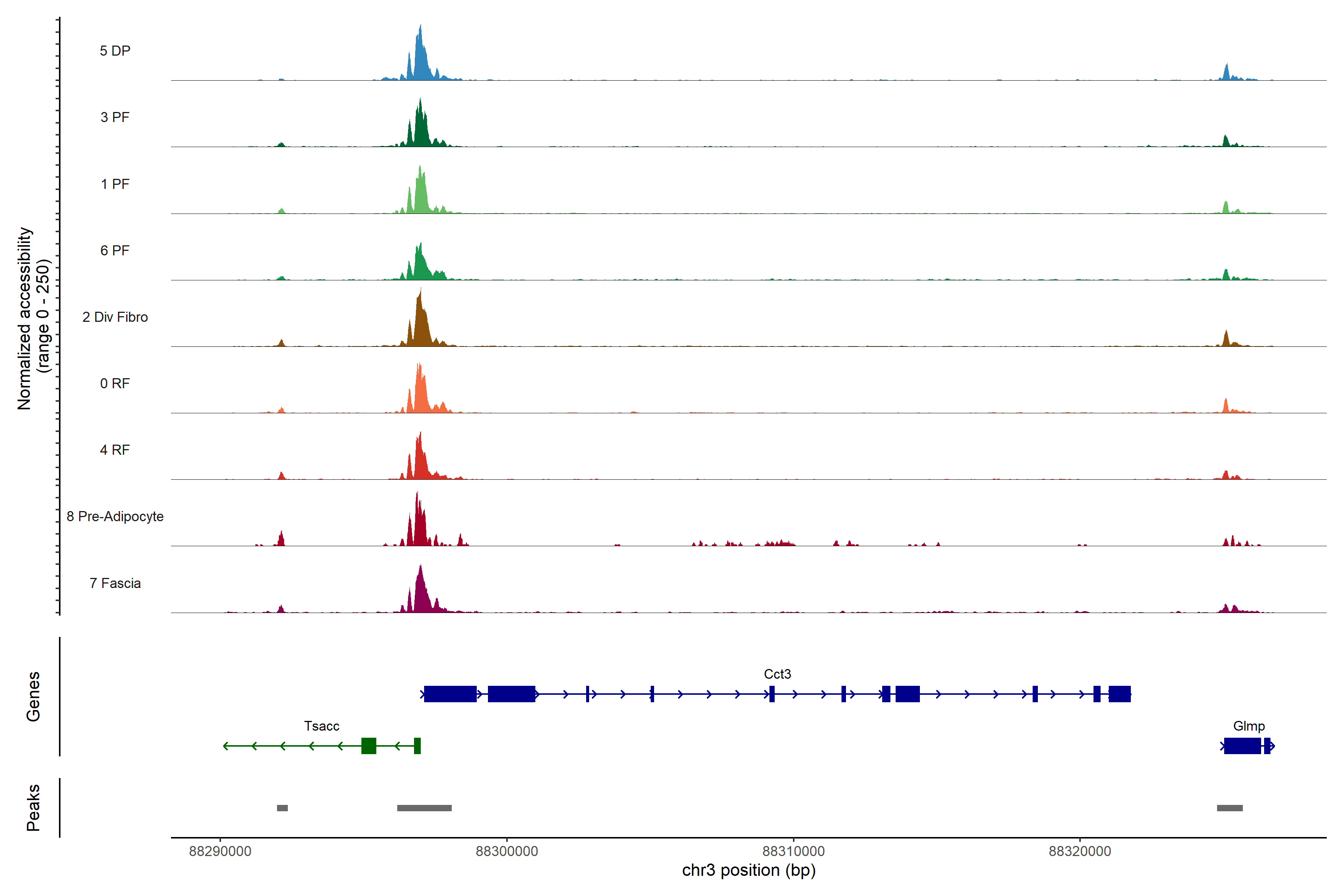Click the Peaks panel label
Viewport: 1344px width, 896px height.
coord(33,808)
